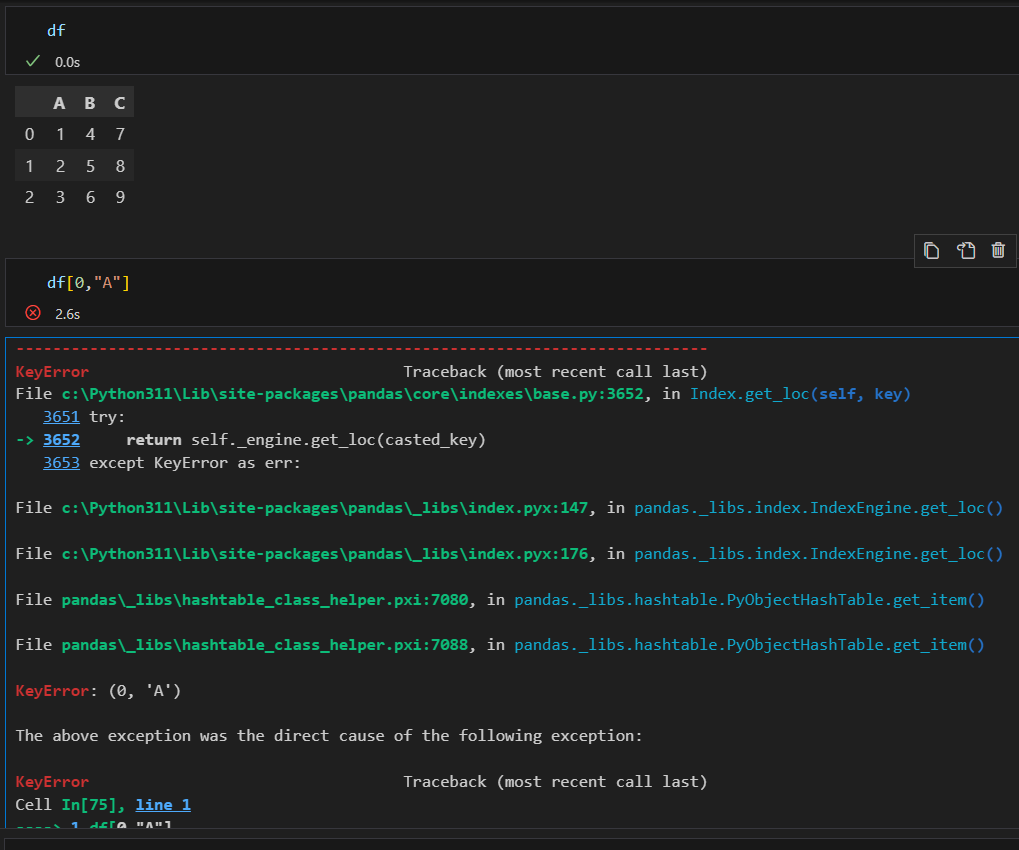
Task: Click into the code cell containing df[0,"A"]
Action: [511, 292]
